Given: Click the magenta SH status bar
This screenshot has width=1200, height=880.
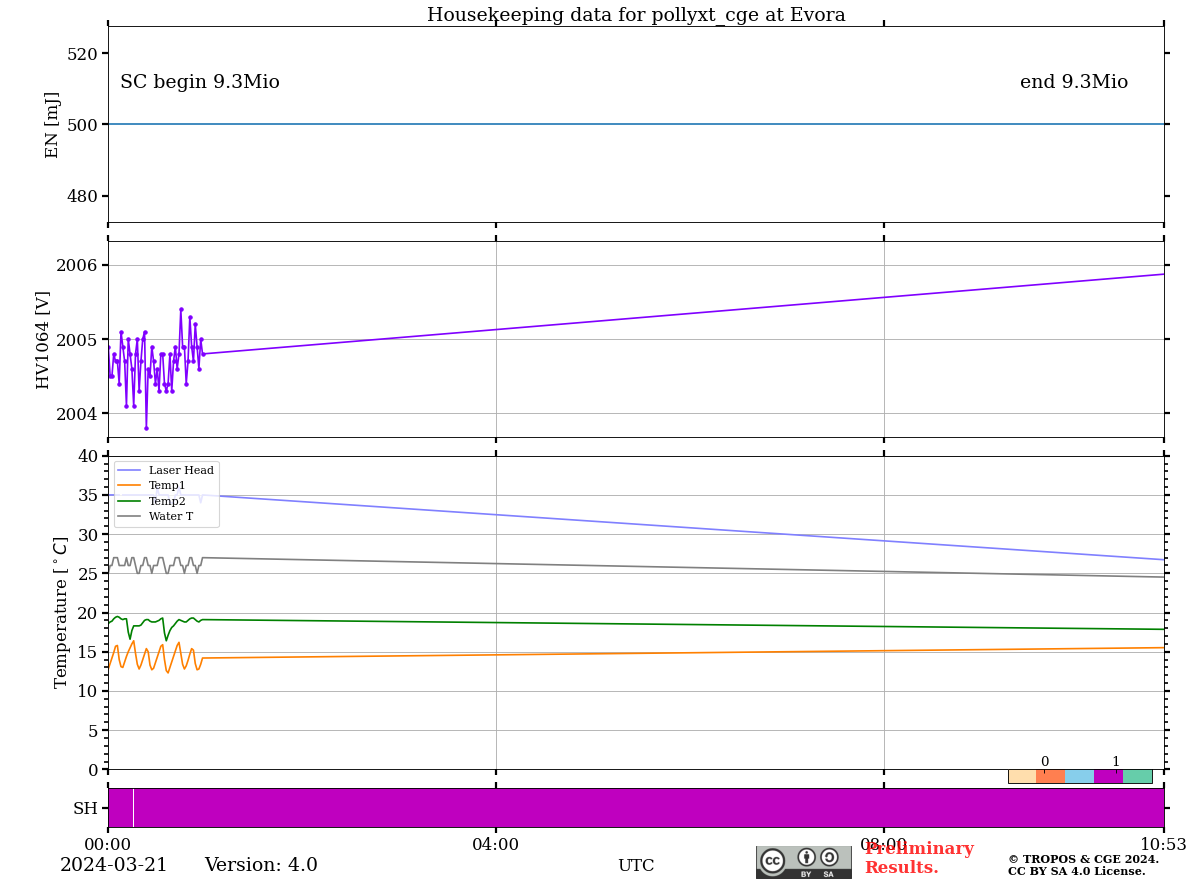Looking at the screenshot, I should click(x=636, y=808).
